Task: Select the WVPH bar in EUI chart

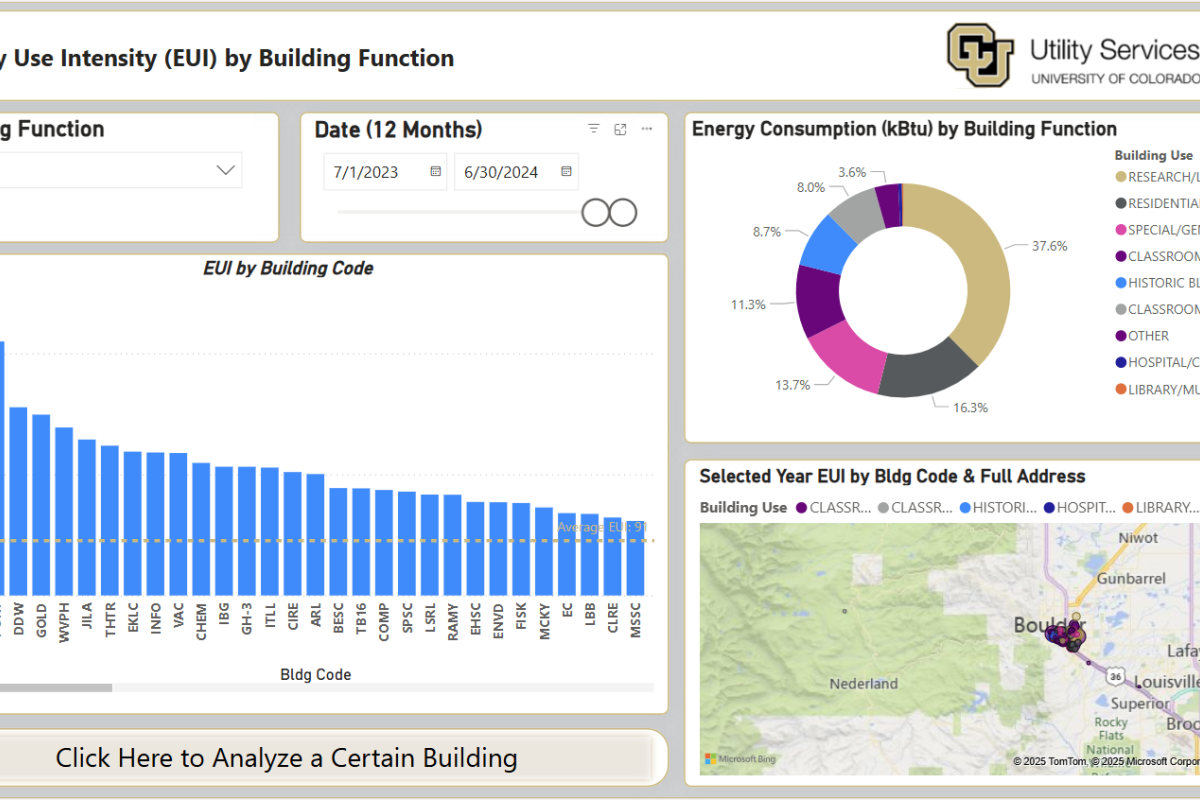Action: [x=64, y=512]
